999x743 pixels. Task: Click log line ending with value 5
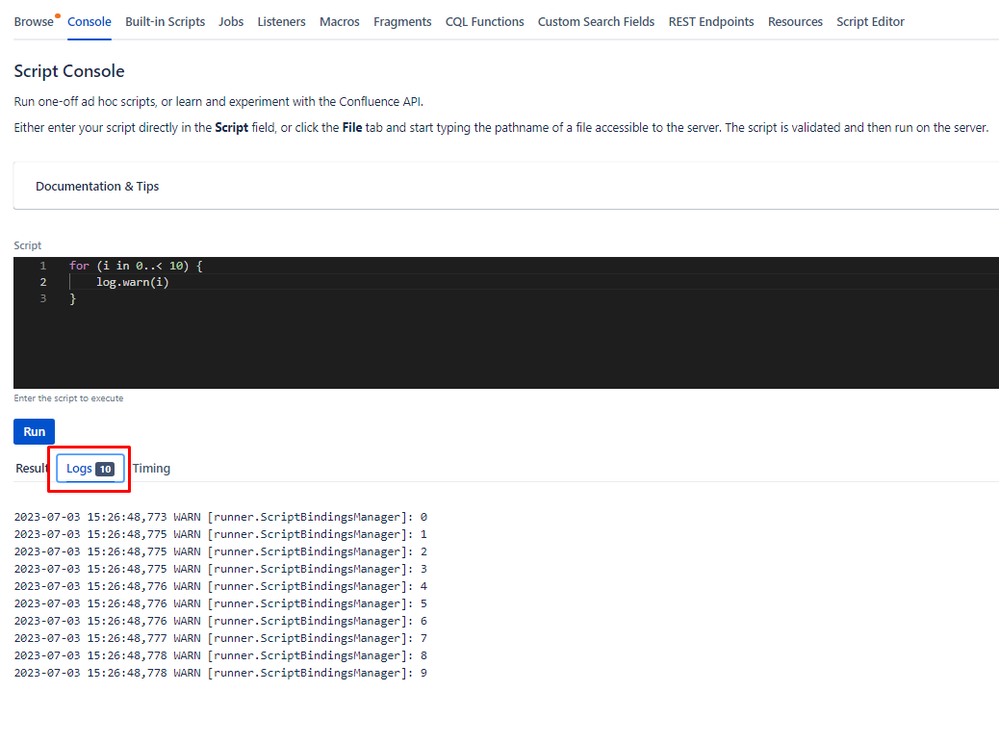pos(220,603)
